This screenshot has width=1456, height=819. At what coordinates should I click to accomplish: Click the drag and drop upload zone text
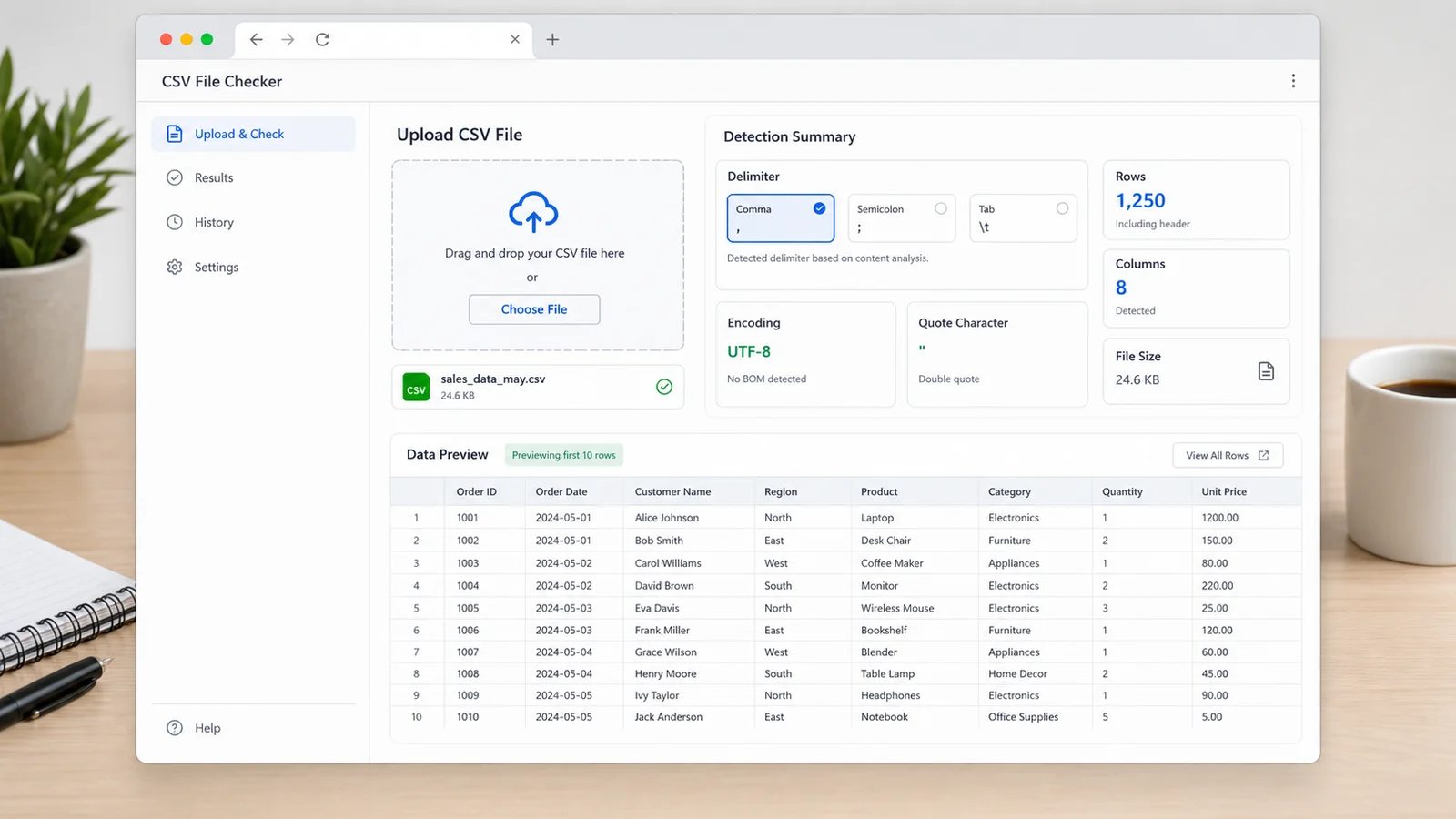tap(534, 253)
